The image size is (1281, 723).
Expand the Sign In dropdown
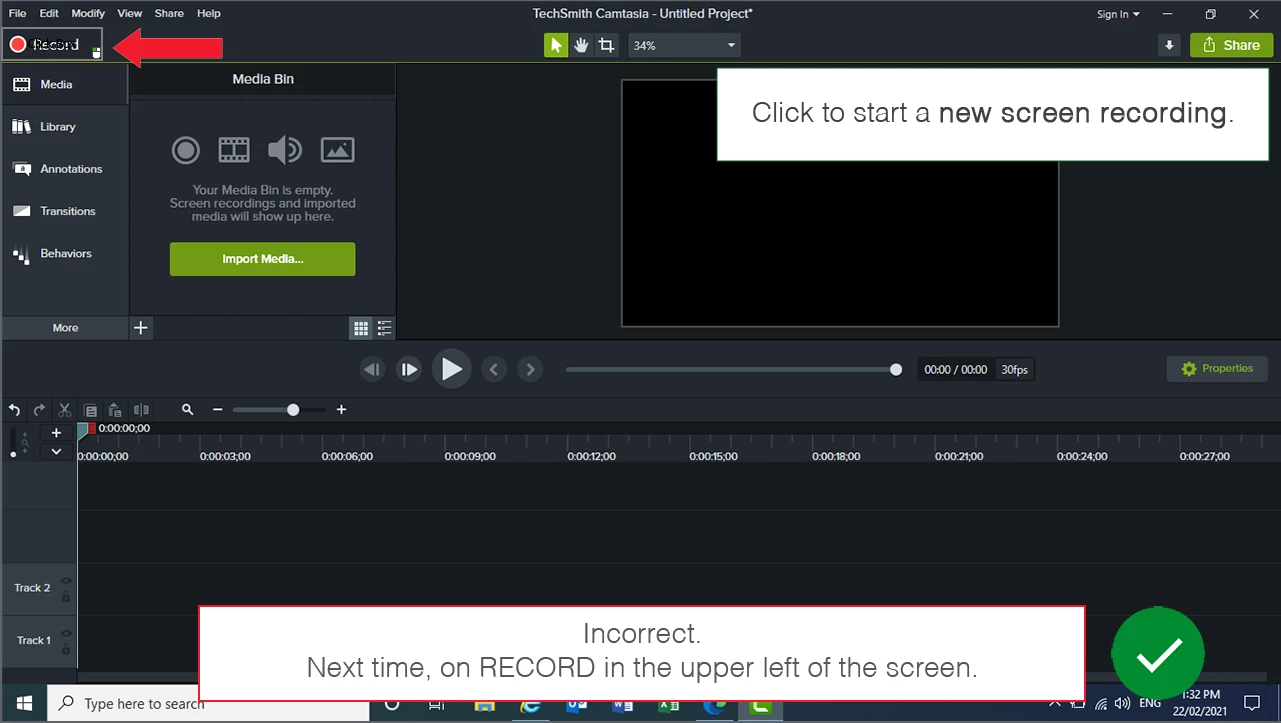pyautogui.click(x=1118, y=14)
